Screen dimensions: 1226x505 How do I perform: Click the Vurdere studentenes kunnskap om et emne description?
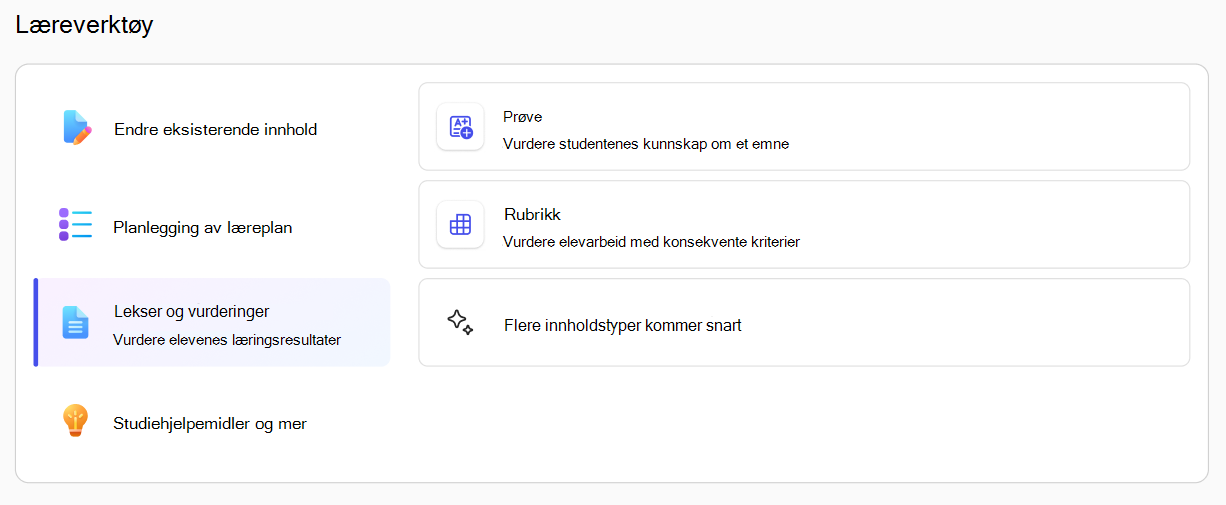[646, 144]
